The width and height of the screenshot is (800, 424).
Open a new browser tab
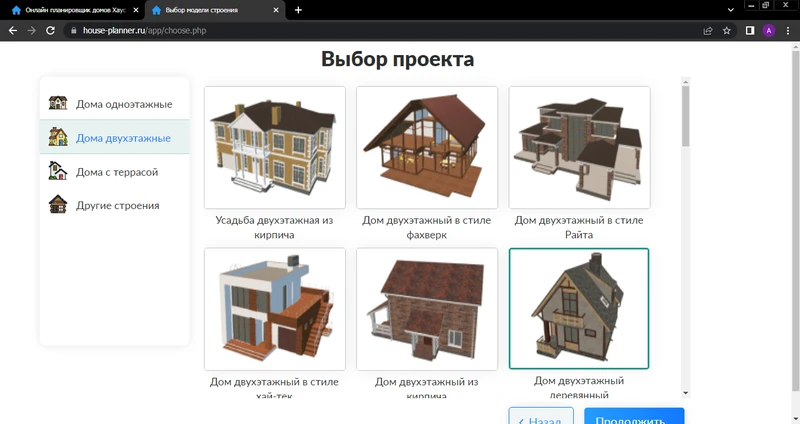(x=298, y=10)
